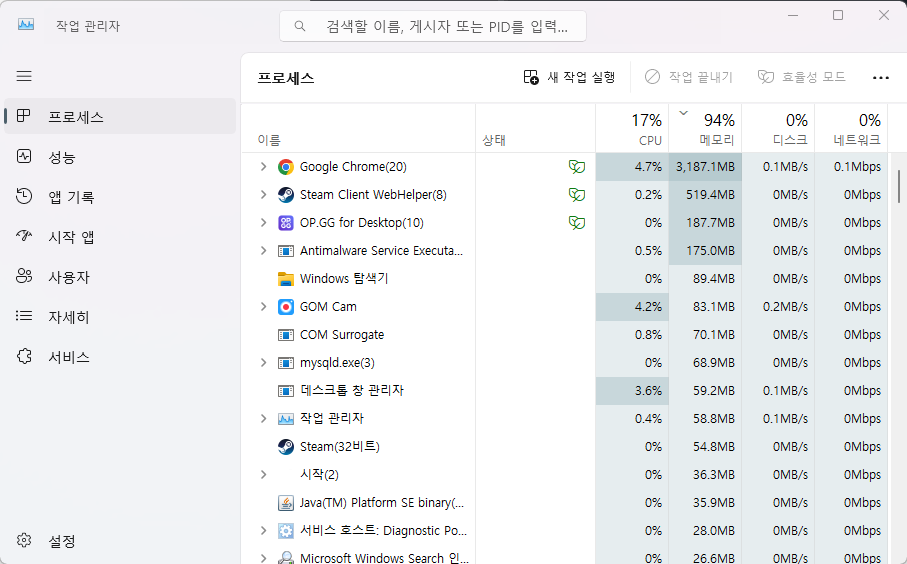Click the Java(TM) Platform SE binary icon
This screenshot has height=564, width=907.
[286, 503]
